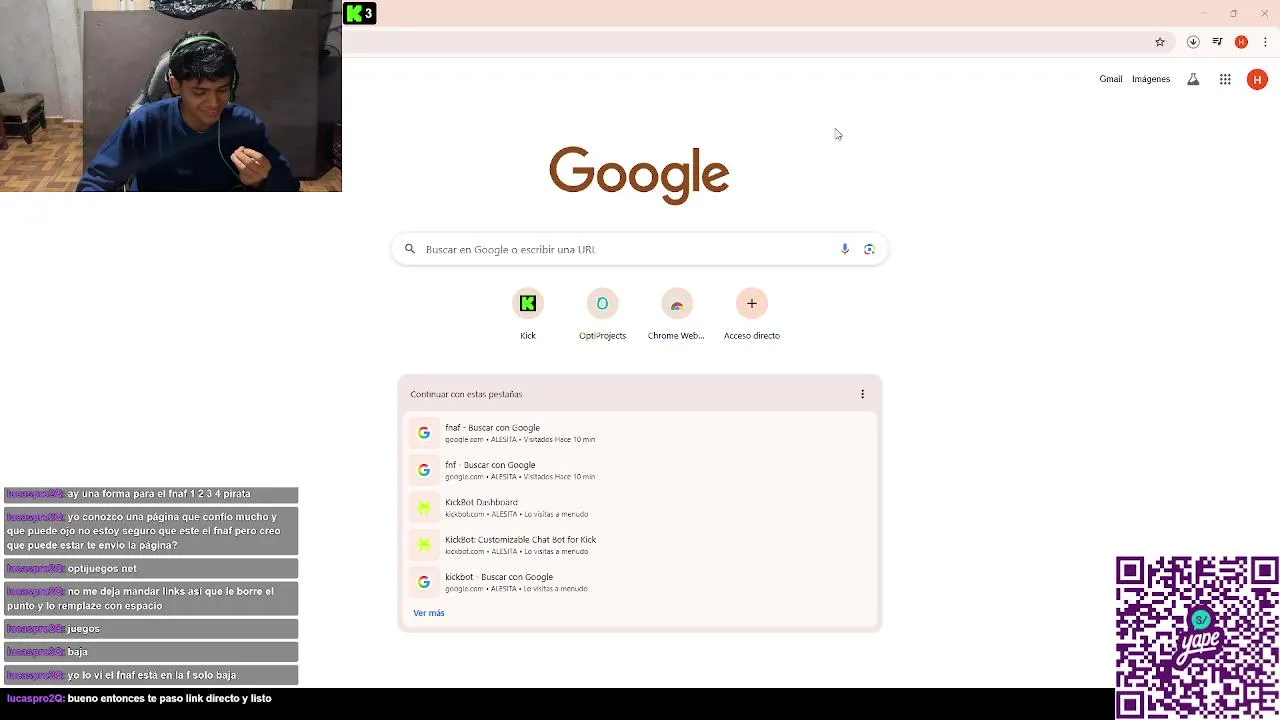Open 'KickBot: Customizable Chat Bot for Kick'
1280x720 pixels.
[639, 545]
